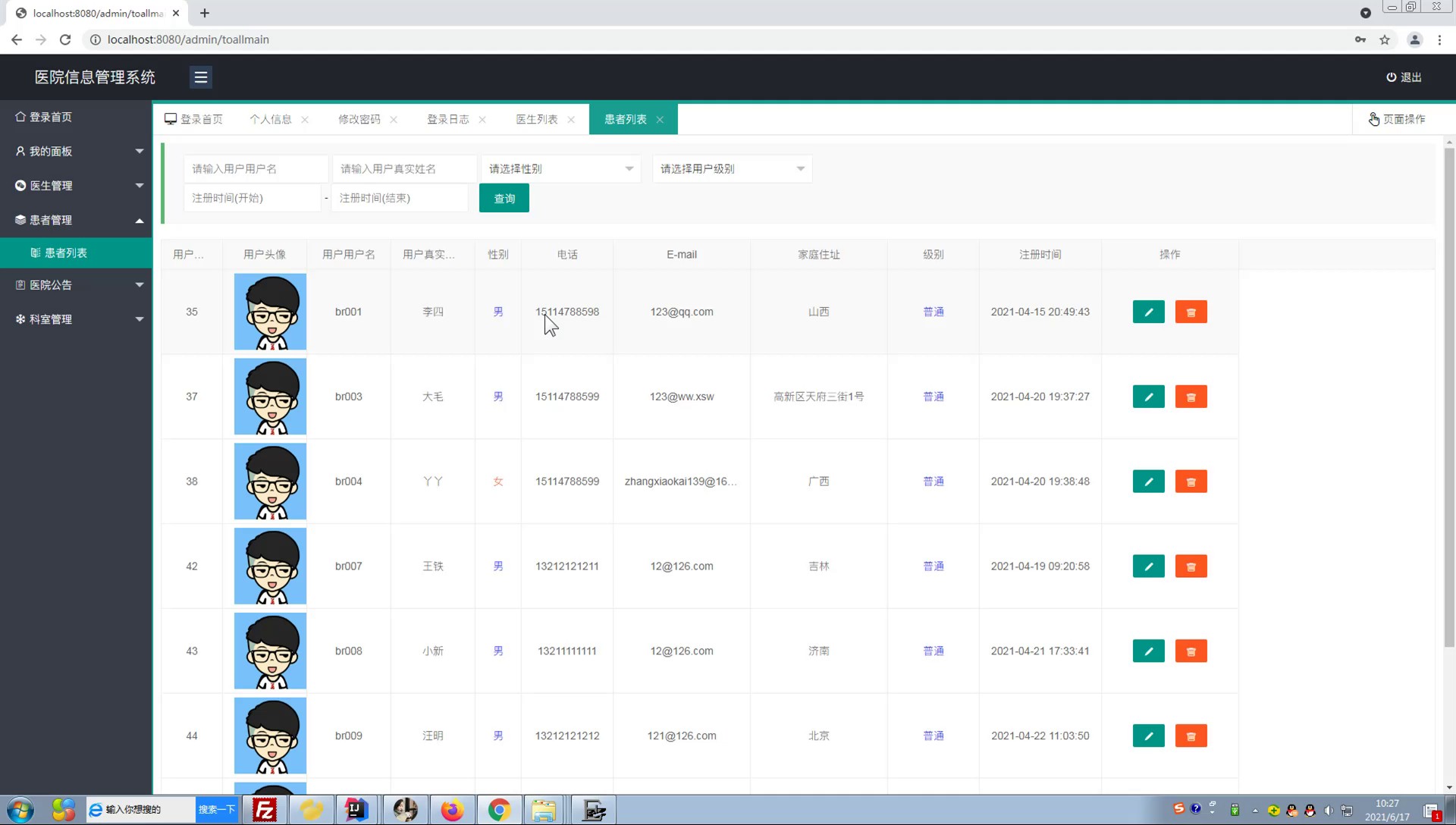
Task: Focus the 请输入用户真实姓名 real name field
Action: pos(404,169)
